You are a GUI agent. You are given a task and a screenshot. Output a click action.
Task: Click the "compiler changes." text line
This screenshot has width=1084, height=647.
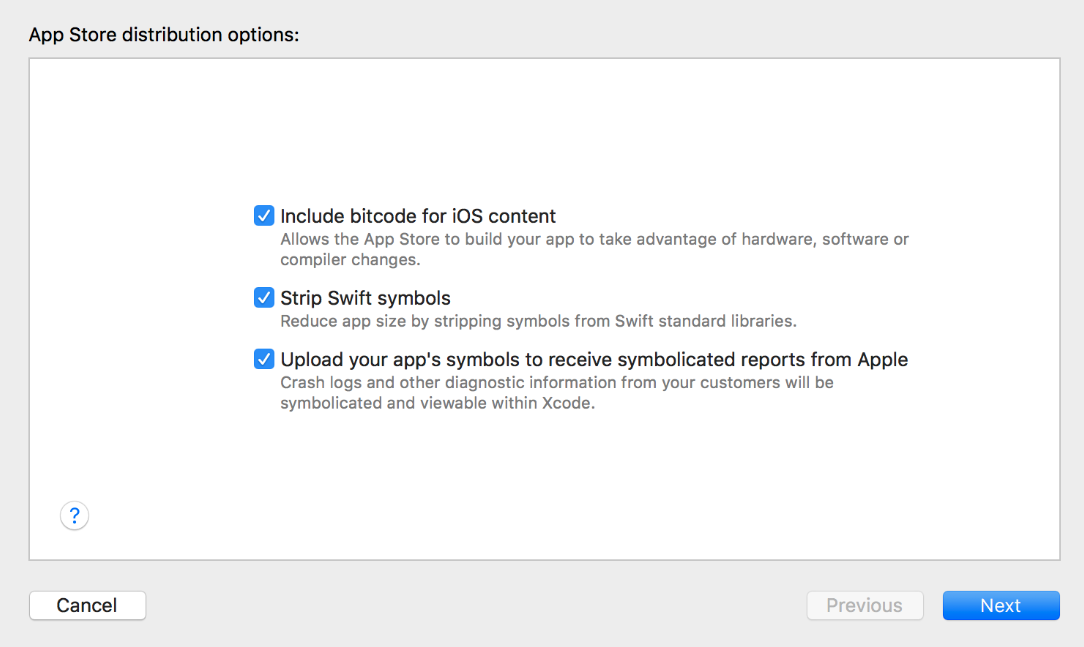[350, 260]
